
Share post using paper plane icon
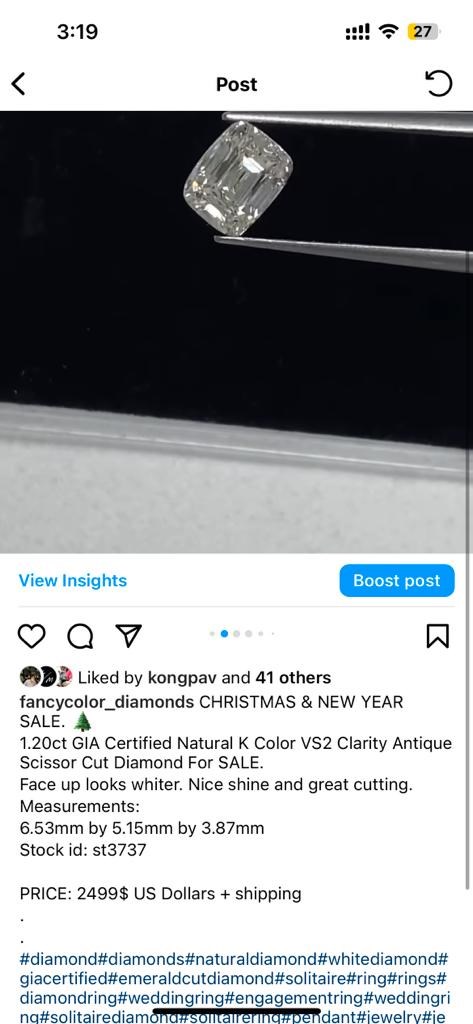128,635
